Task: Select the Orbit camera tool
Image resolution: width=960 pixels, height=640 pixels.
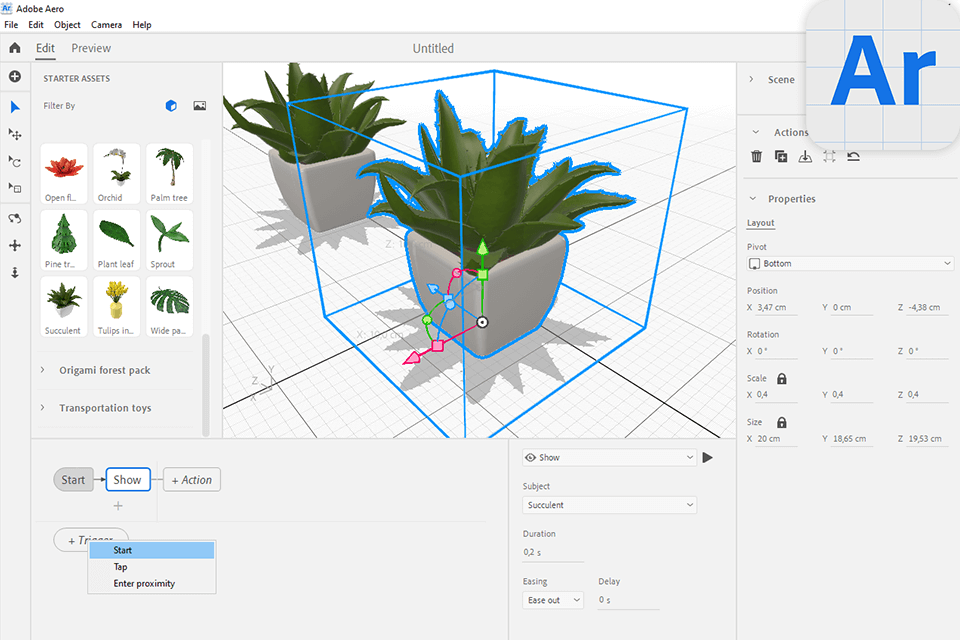Action: (x=15, y=218)
